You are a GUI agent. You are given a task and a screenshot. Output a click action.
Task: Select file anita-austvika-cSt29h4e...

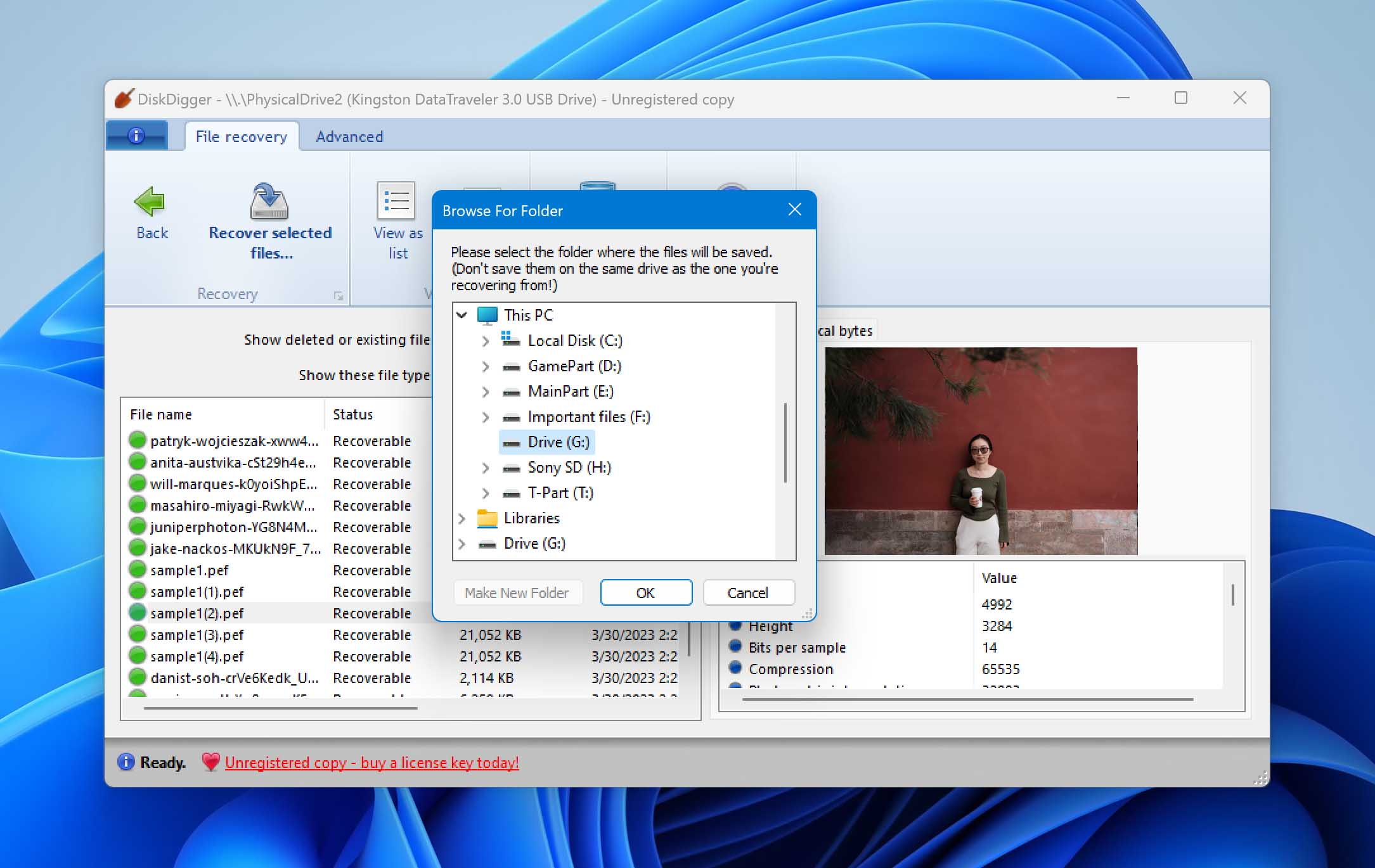(x=233, y=463)
